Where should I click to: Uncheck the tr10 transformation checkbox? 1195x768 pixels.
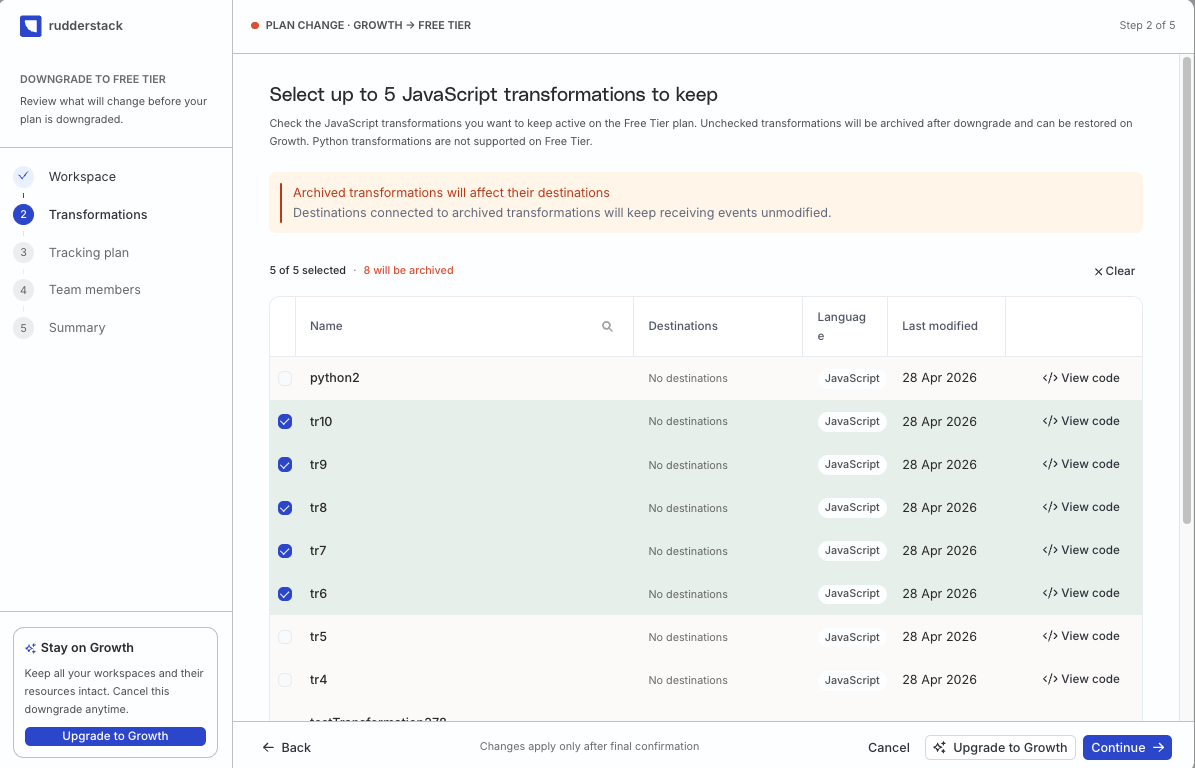tap(285, 421)
